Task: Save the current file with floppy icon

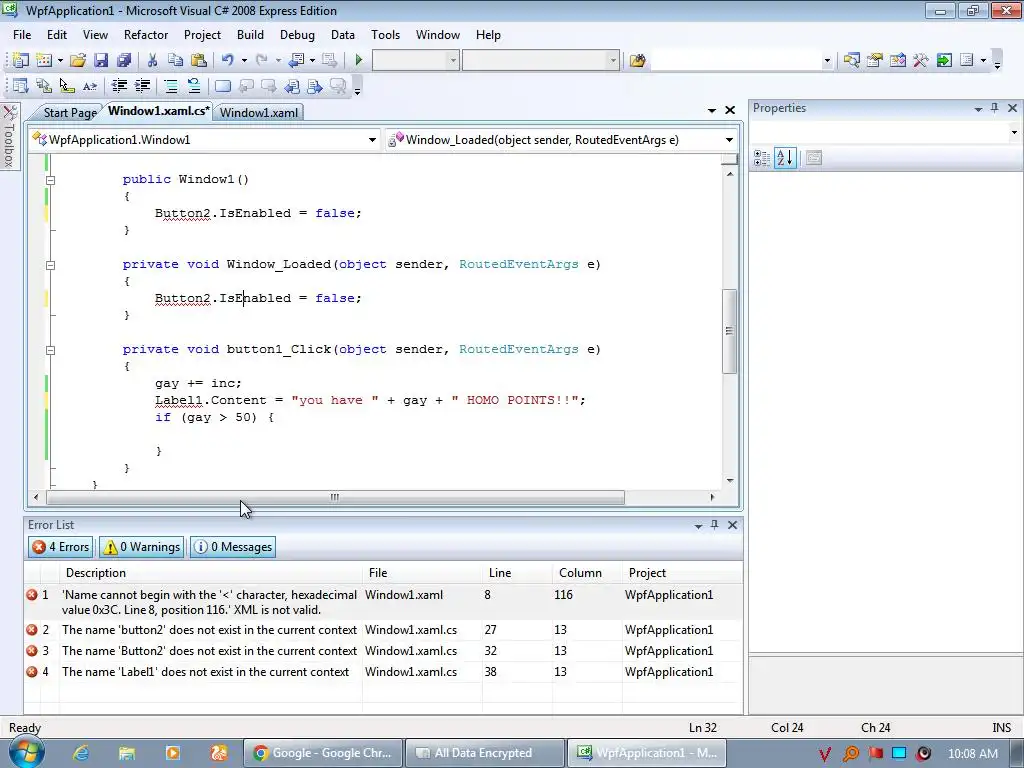Action: 101,61
